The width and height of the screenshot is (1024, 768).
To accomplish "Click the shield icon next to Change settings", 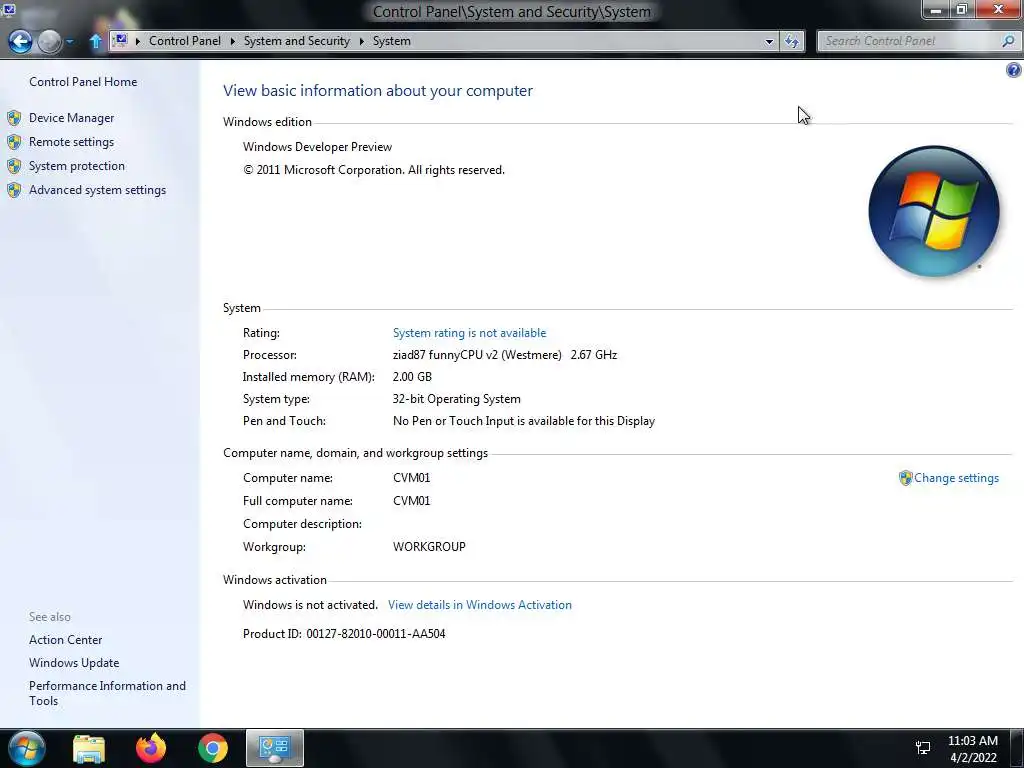I will [905, 478].
